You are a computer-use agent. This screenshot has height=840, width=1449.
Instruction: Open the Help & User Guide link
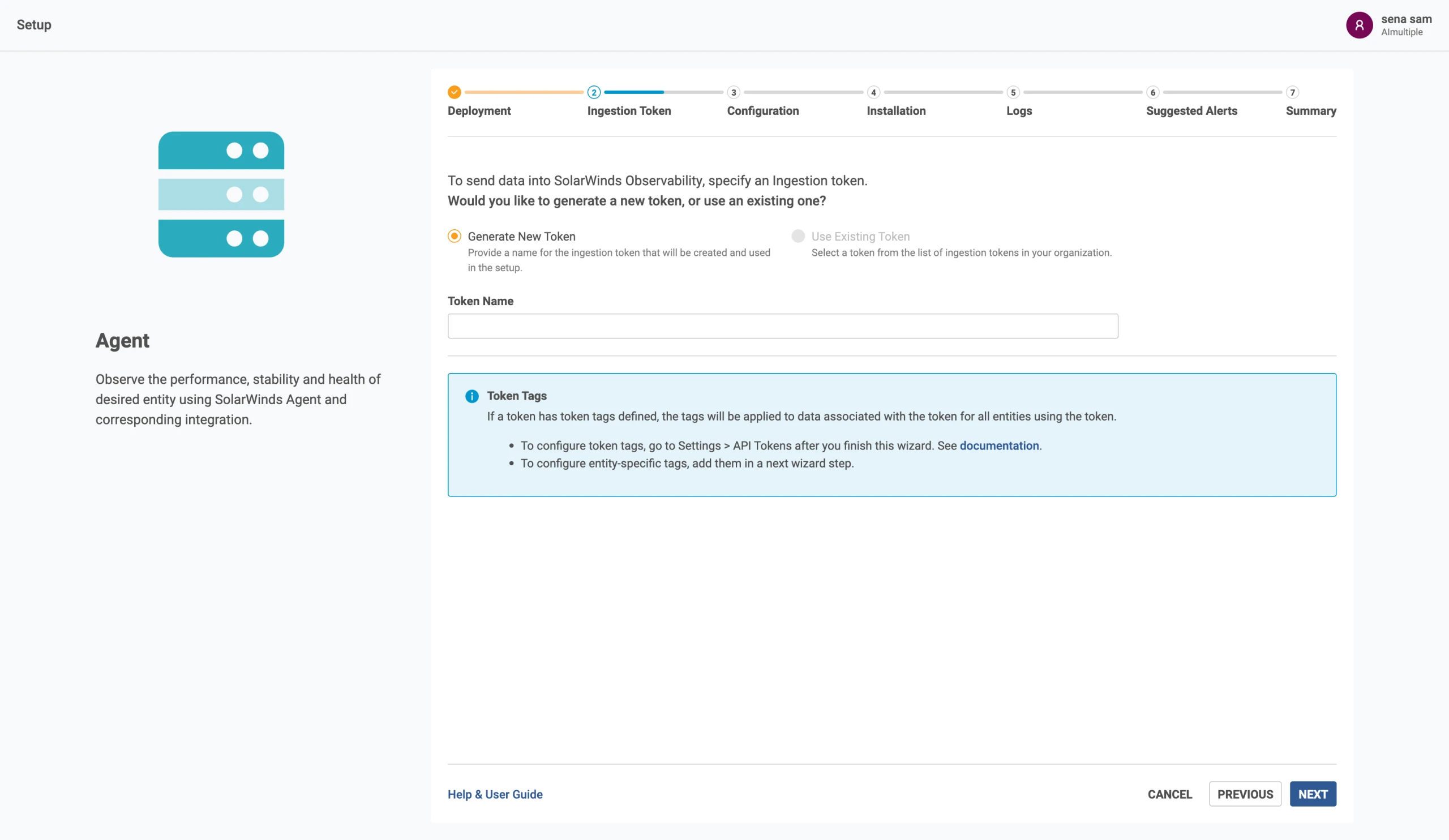click(x=495, y=794)
